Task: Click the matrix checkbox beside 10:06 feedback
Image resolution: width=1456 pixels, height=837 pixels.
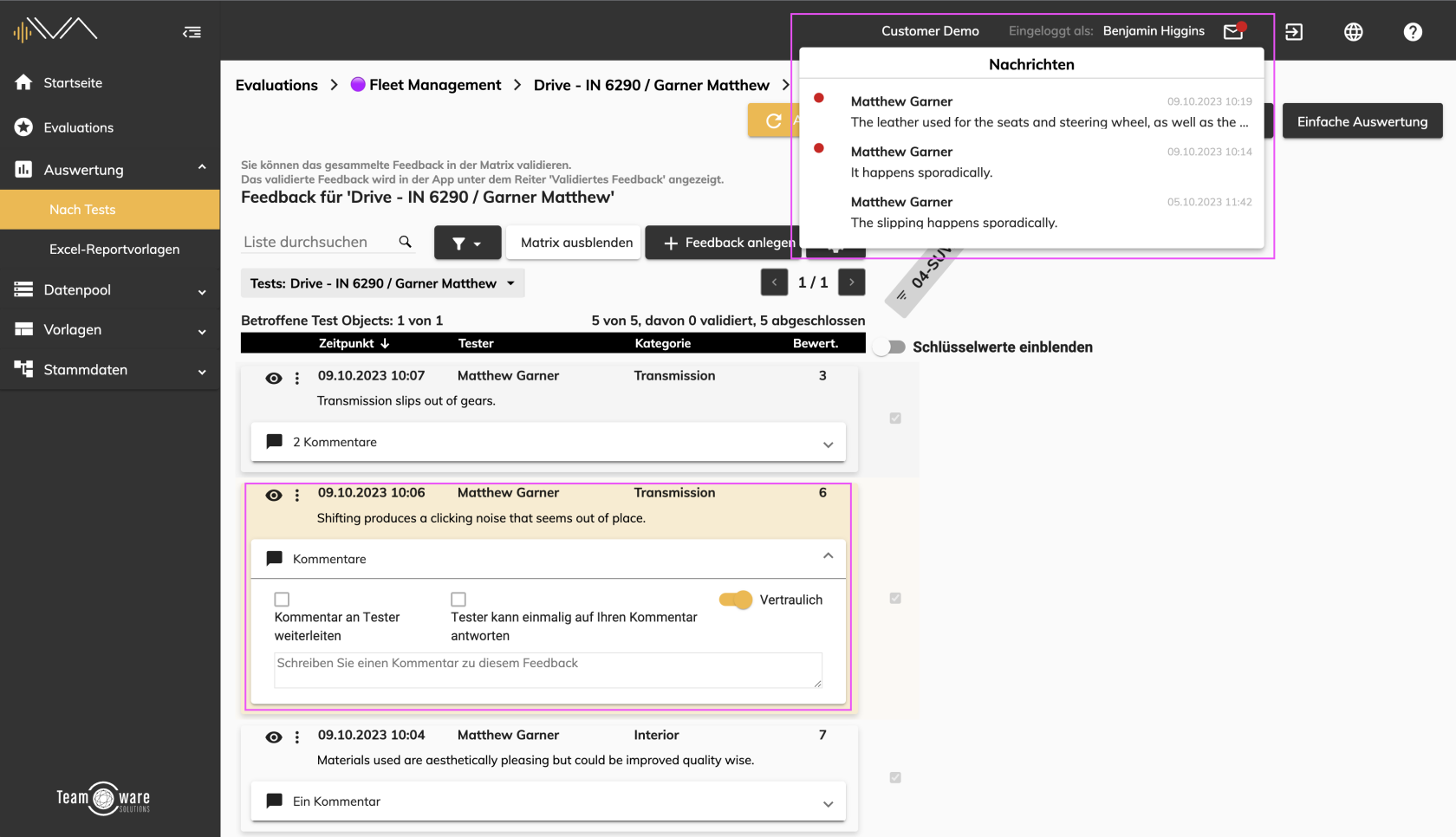Action: point(895,599)
